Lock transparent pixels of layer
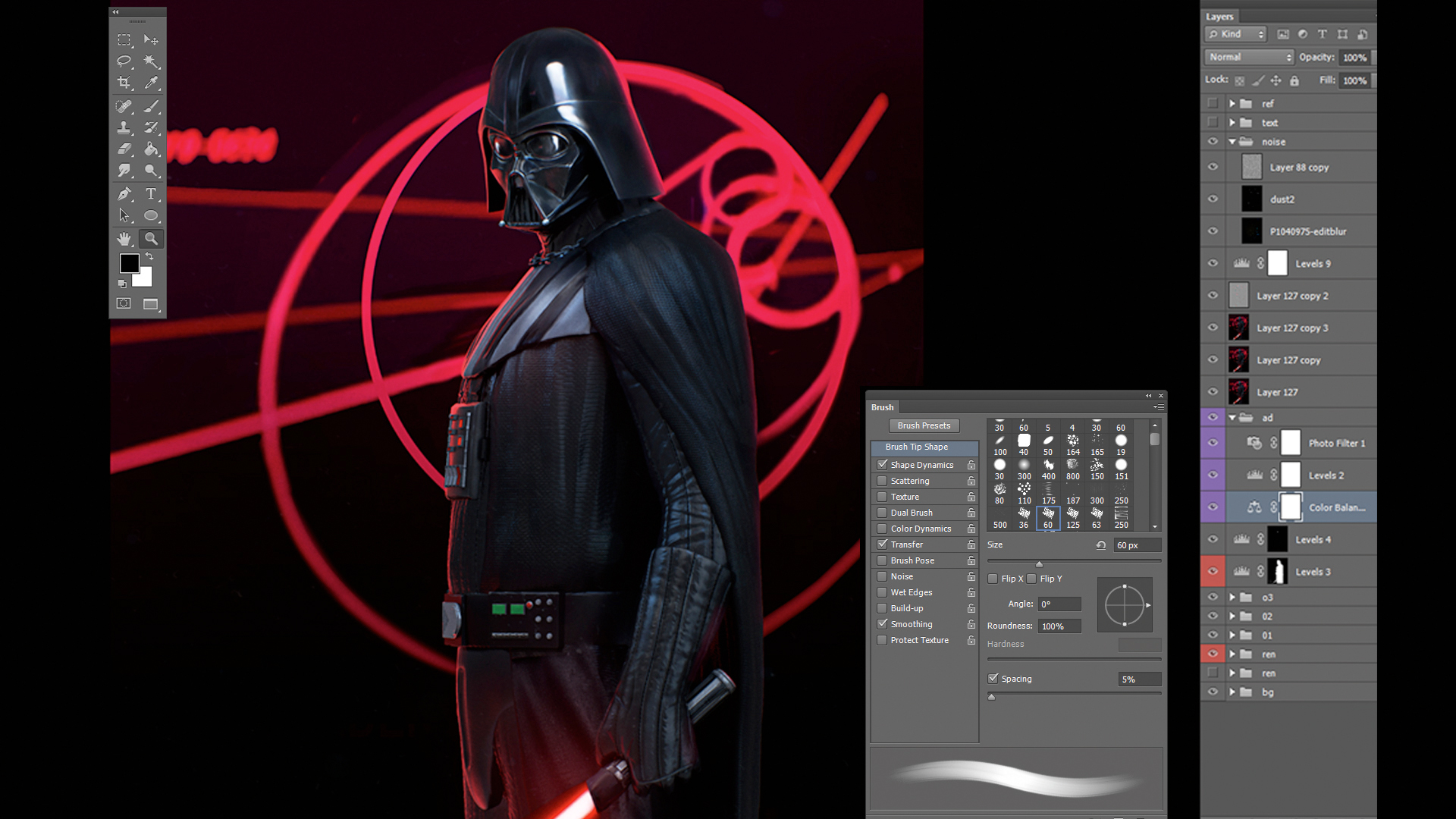The height and width of the screenshot is (819, 1456). coord(1240,80)
